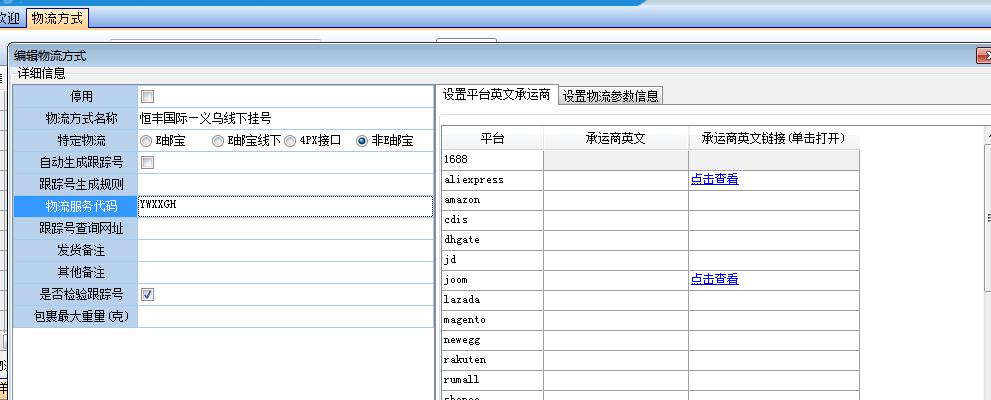Image resolution: width=991 pixels, height=400 pixels.
Task: Select the 1688 platform row
Action: tap(650, 160)
